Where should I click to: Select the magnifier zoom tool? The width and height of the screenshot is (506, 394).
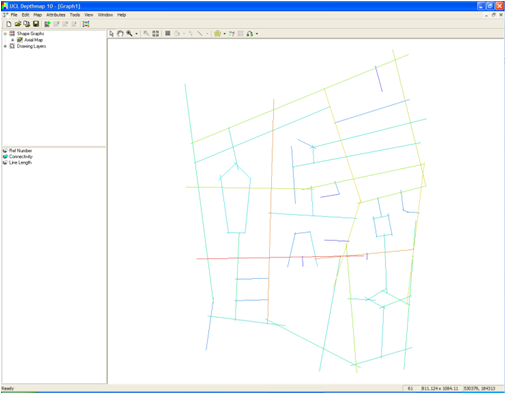coord(129,34)
